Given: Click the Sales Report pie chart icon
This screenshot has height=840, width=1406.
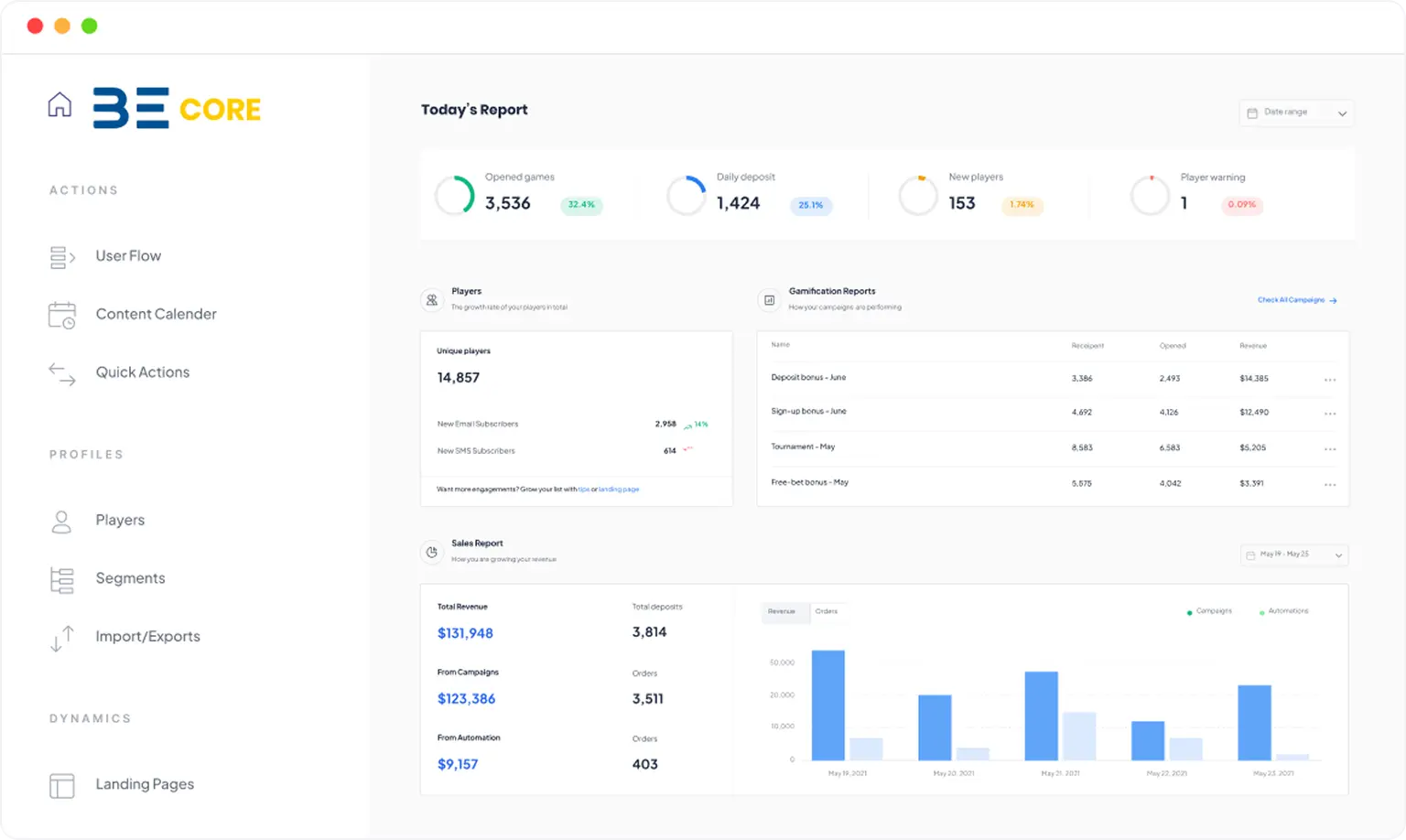Looking at the screenshot, I should click(432, 552).
